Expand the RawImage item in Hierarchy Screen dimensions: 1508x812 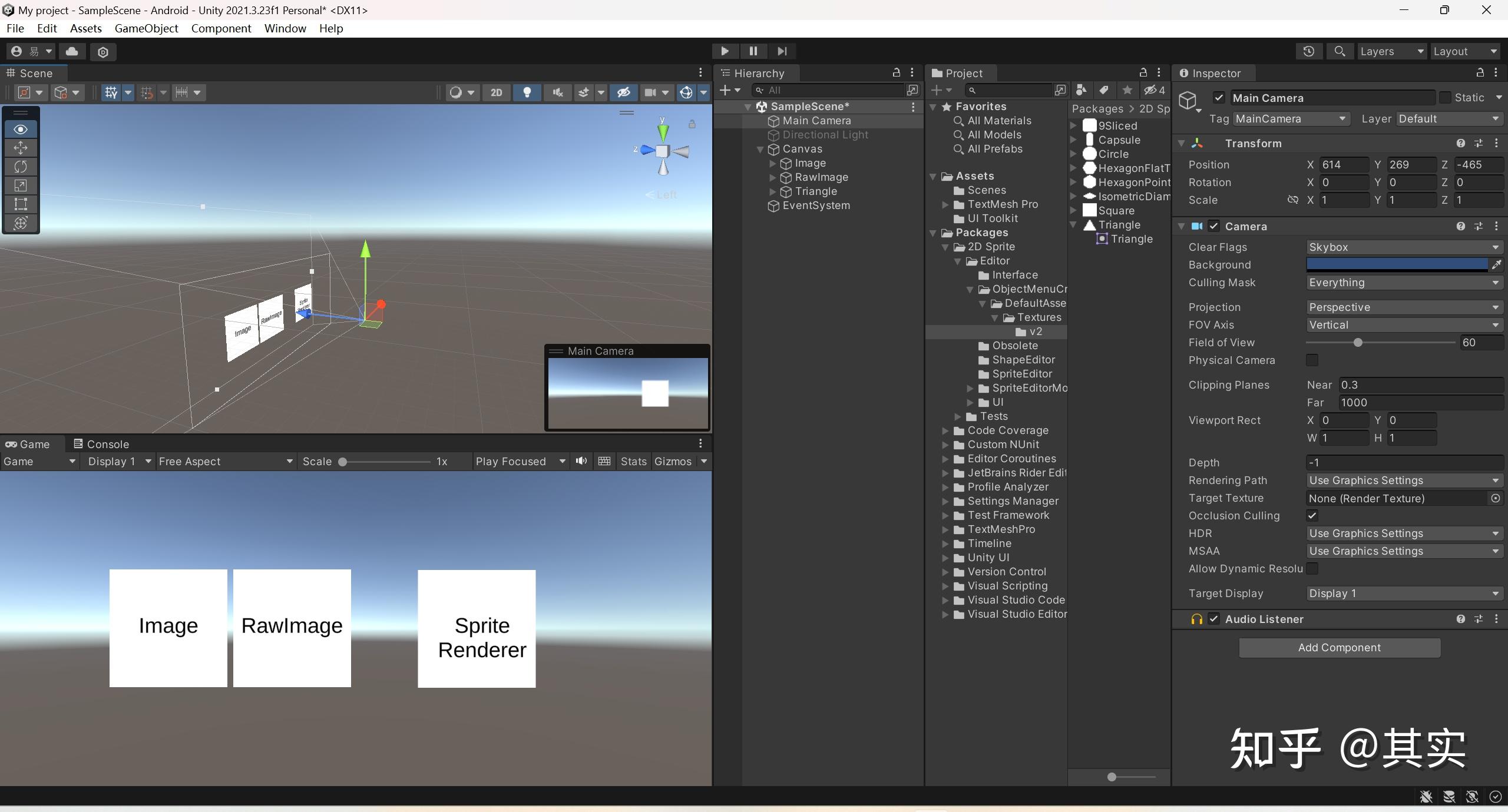(x=773, y=177)
